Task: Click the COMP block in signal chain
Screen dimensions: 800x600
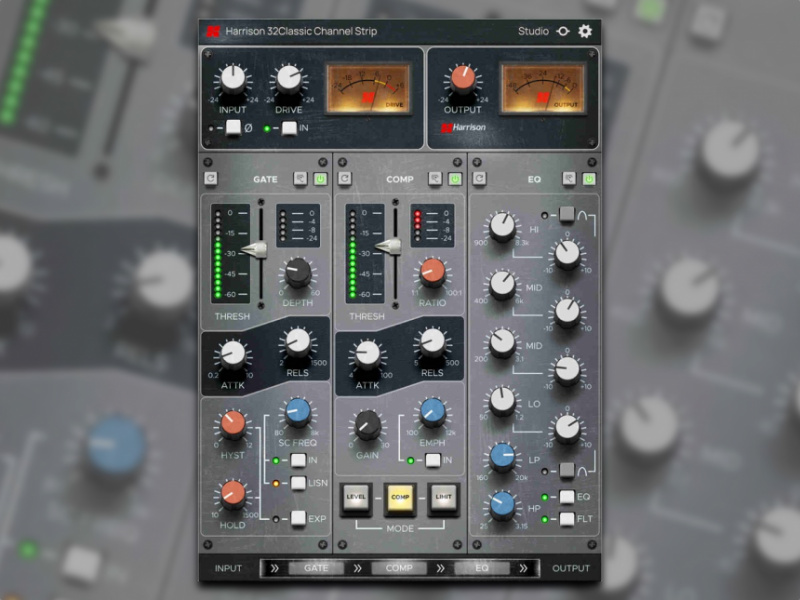Action: [x=399, y=568]
